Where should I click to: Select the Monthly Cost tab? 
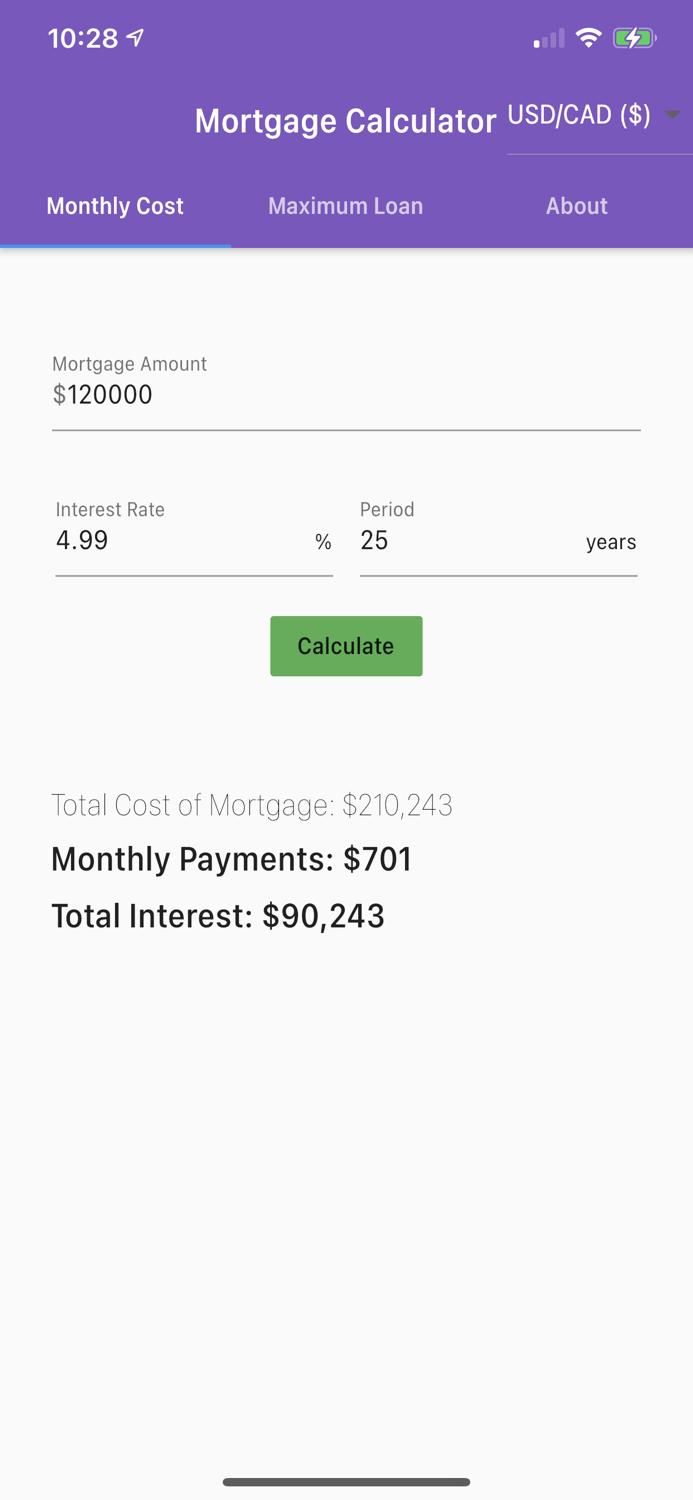click(x=114, y=206)
